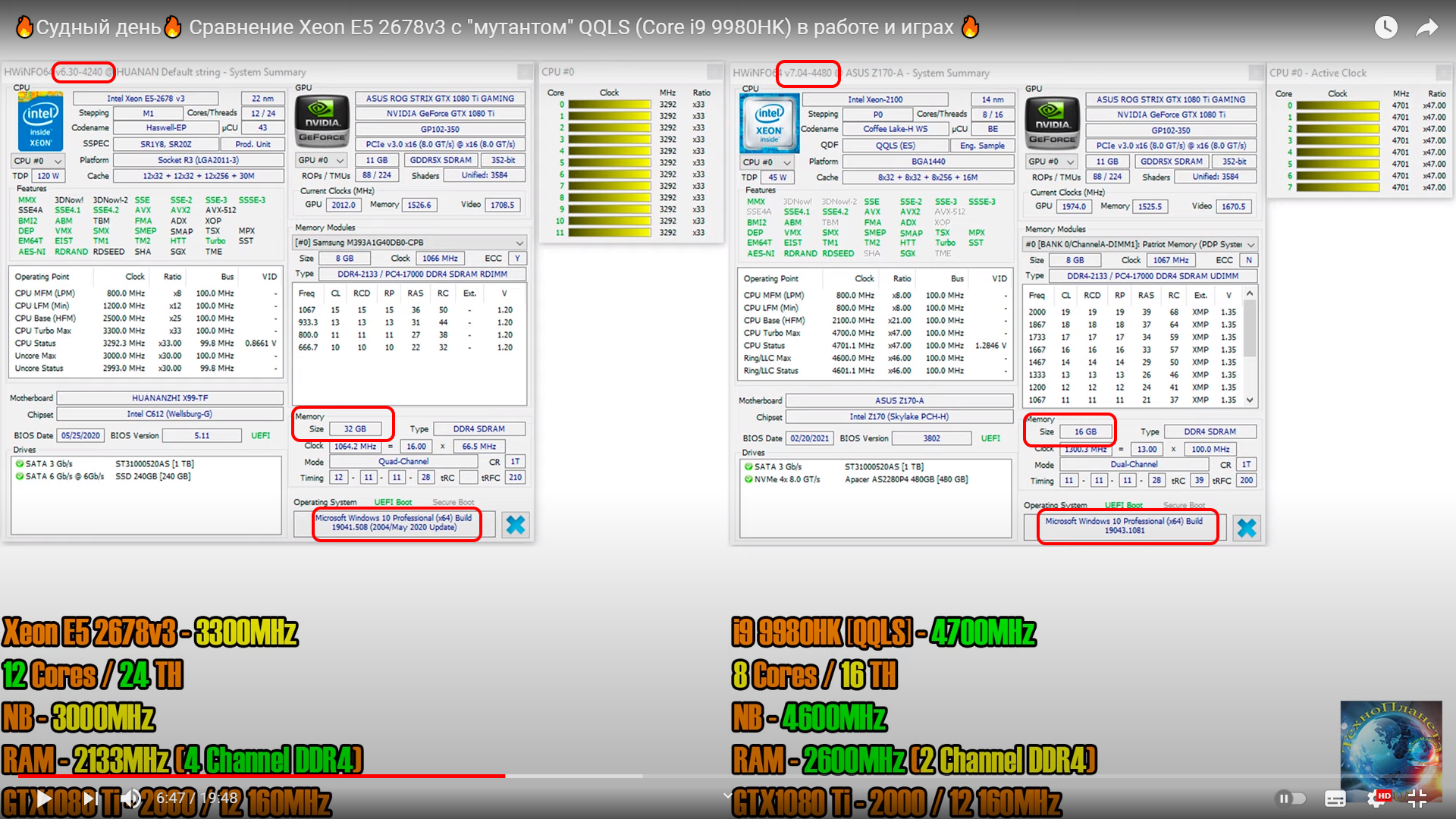Click the elapsed time display 6:47

171,798
